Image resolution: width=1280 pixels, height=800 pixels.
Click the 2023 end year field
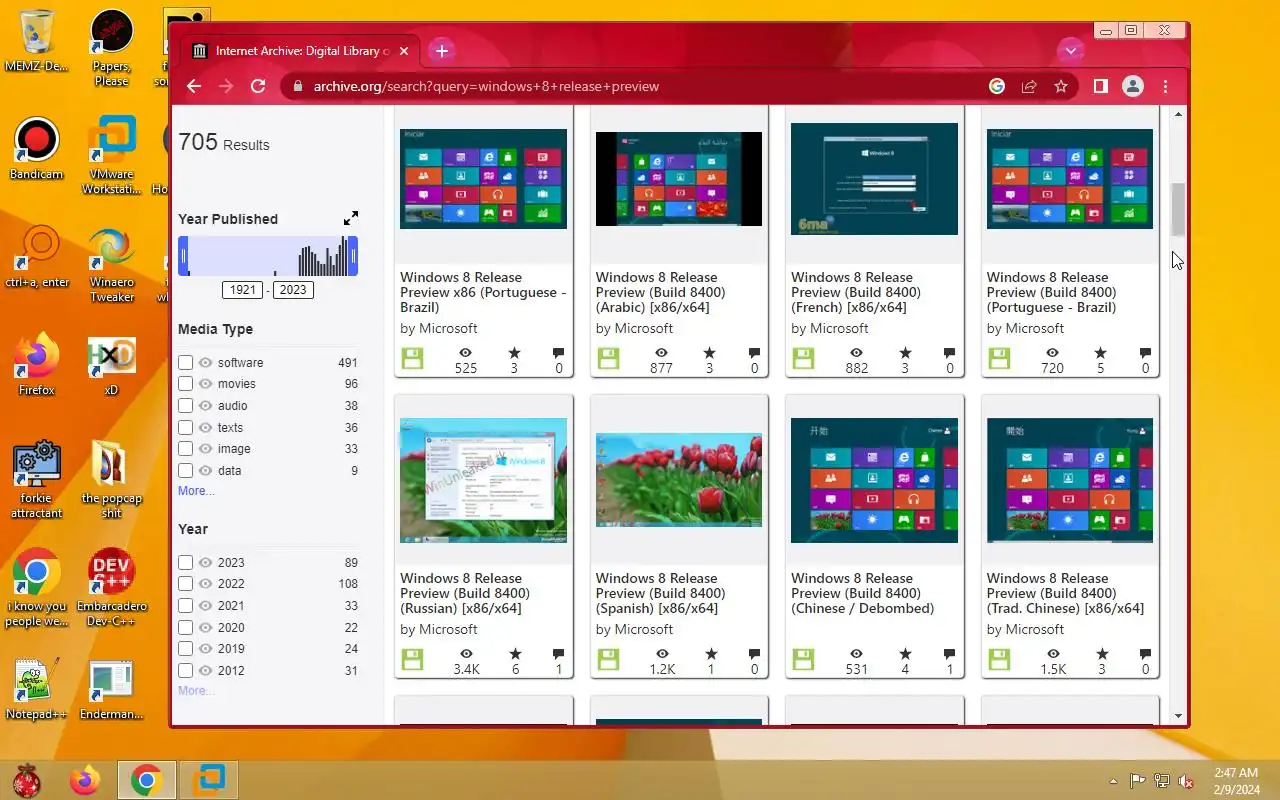pos(293,290)
